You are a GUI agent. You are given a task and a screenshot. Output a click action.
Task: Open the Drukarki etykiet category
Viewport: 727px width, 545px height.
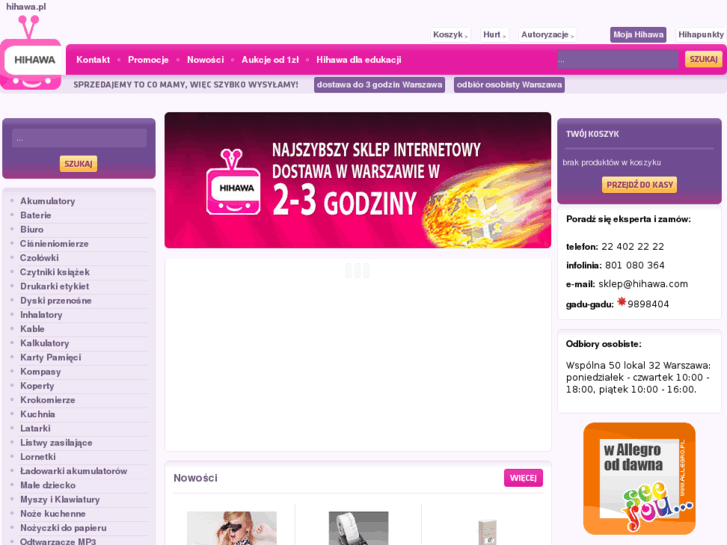click(x=55, y=287)
